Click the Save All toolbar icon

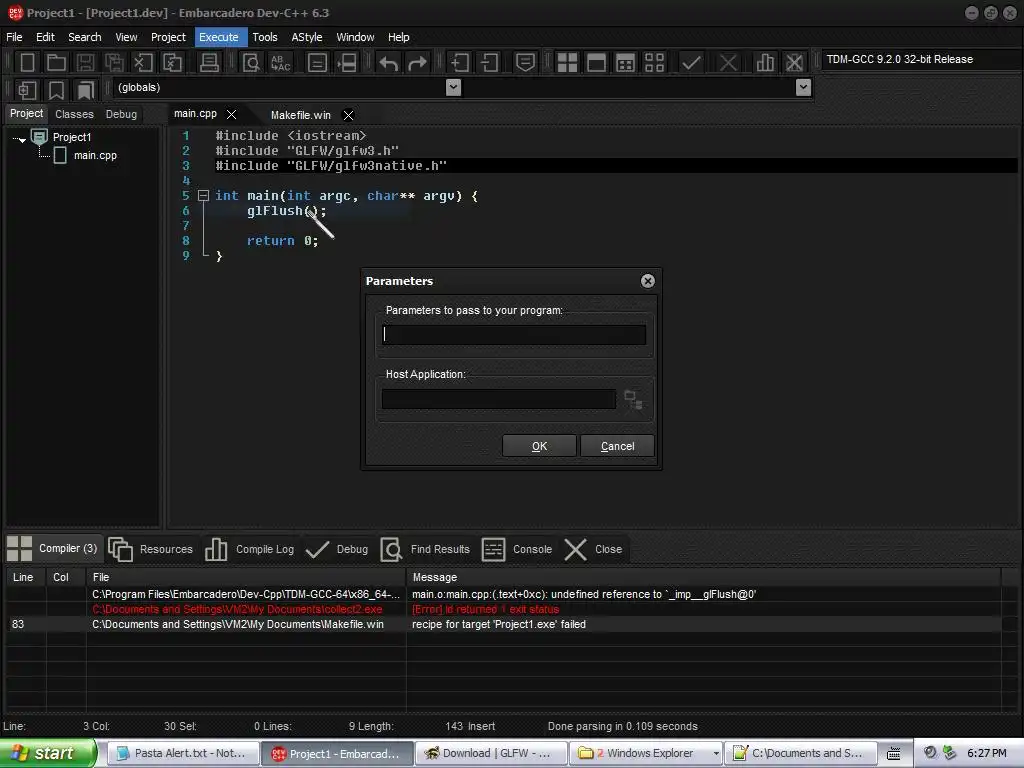(x=114, y=63)
